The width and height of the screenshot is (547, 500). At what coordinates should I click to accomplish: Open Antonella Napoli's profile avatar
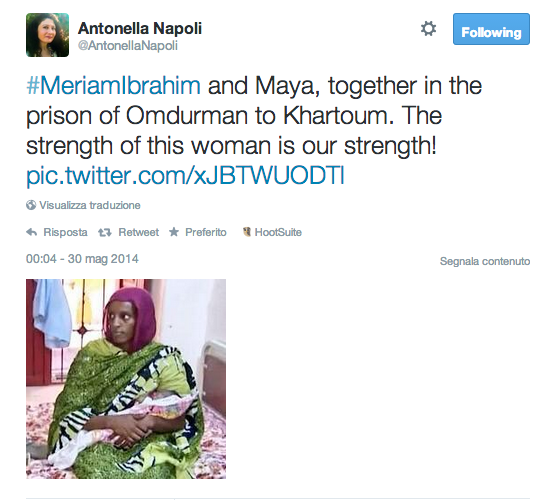tap(47, 35)
